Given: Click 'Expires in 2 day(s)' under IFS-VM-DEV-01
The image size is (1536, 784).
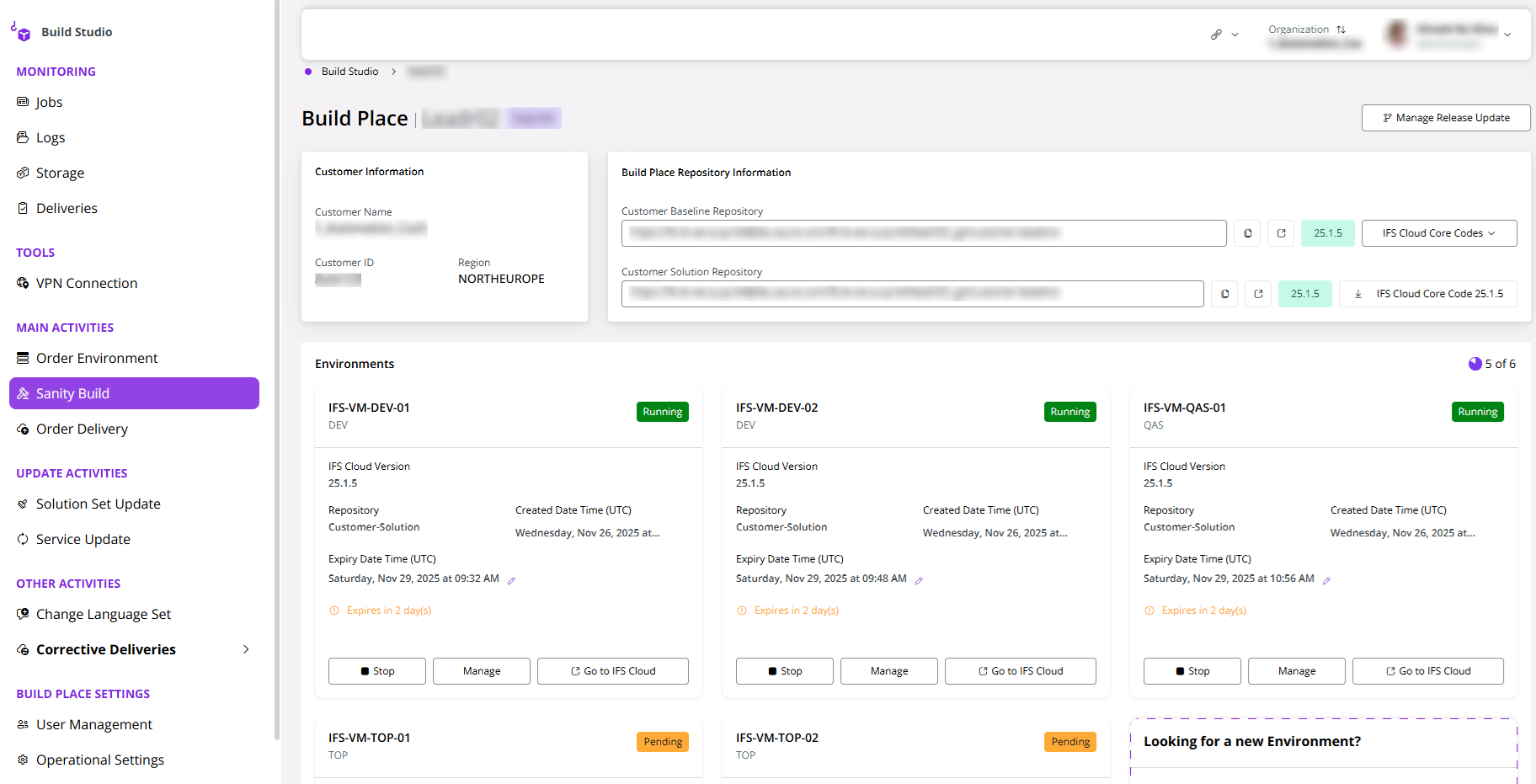Looking at the screenshot, I should tap(388, 611).
